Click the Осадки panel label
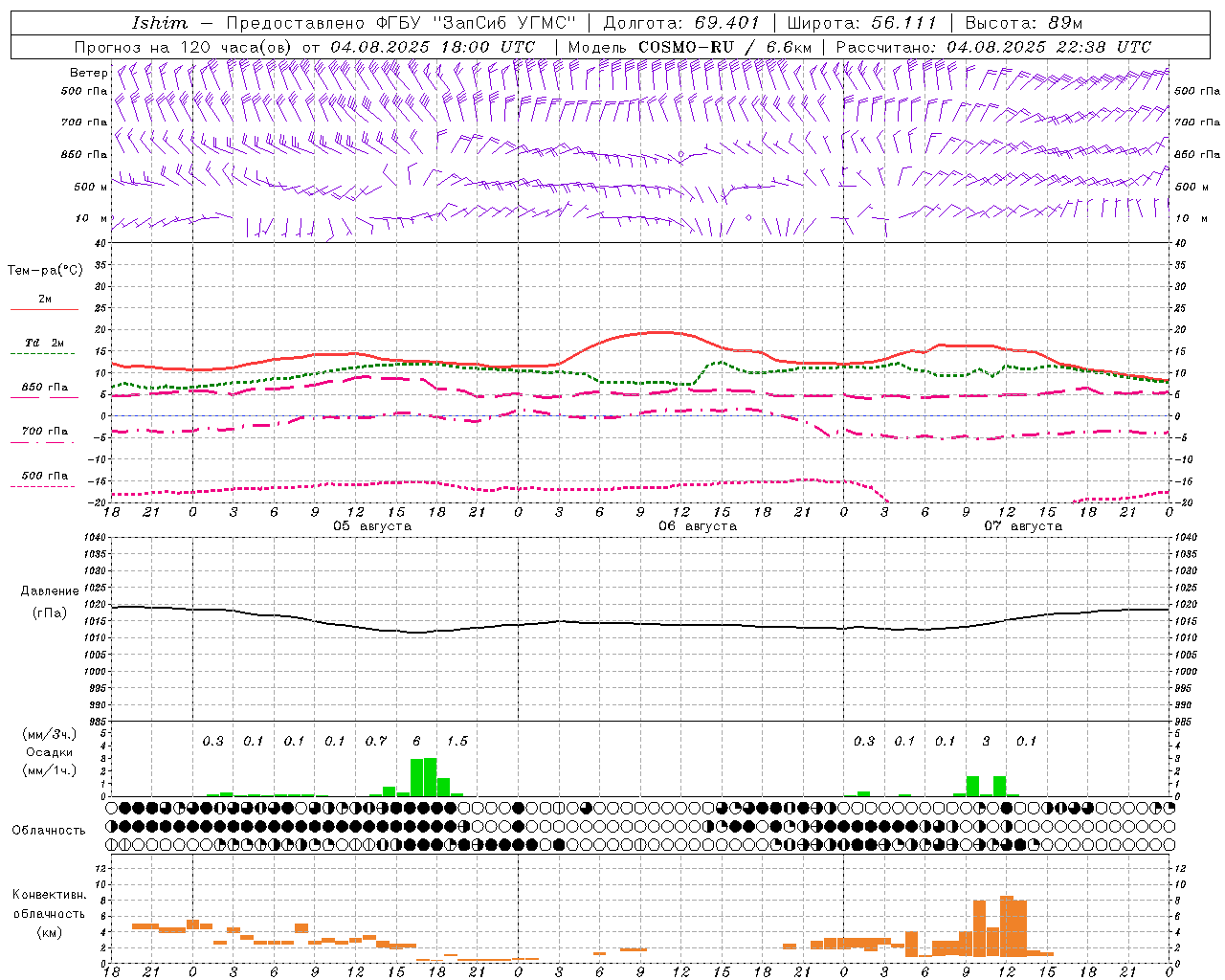1225x980 pixels. (x=49, y=752)
